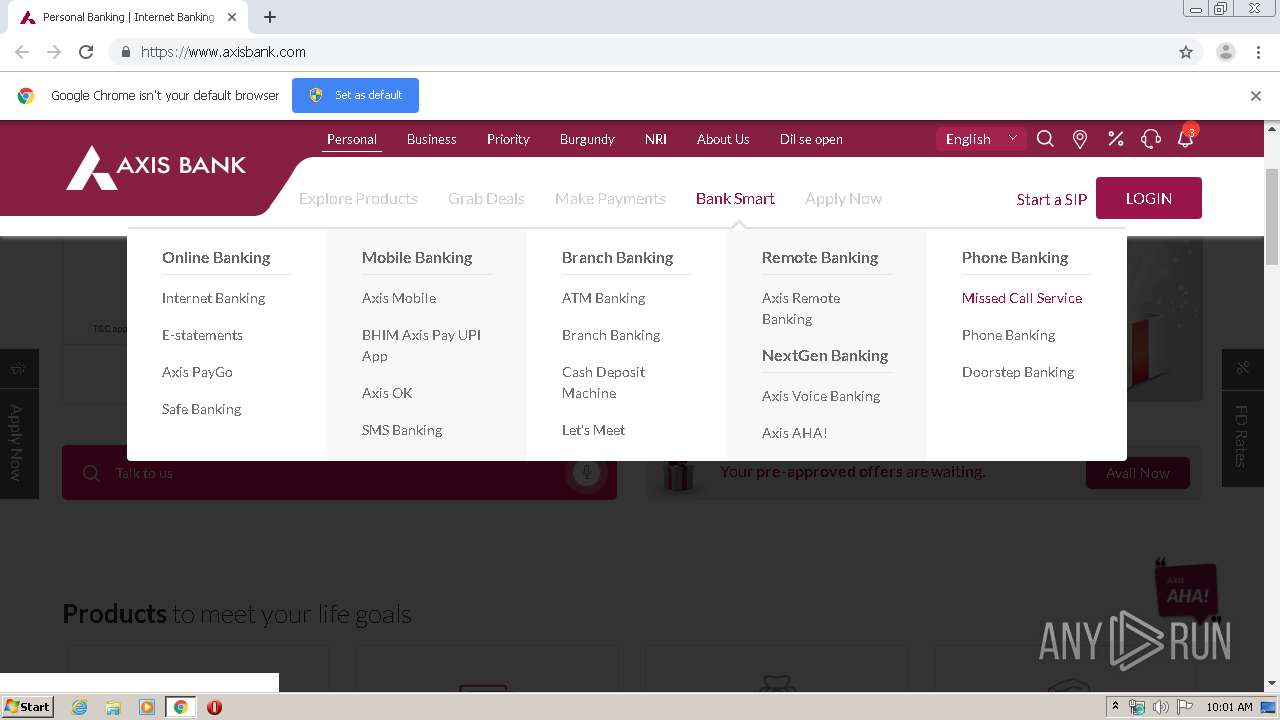1280x720 pixels.
Task: View site security padlock info
Action: 125,52
